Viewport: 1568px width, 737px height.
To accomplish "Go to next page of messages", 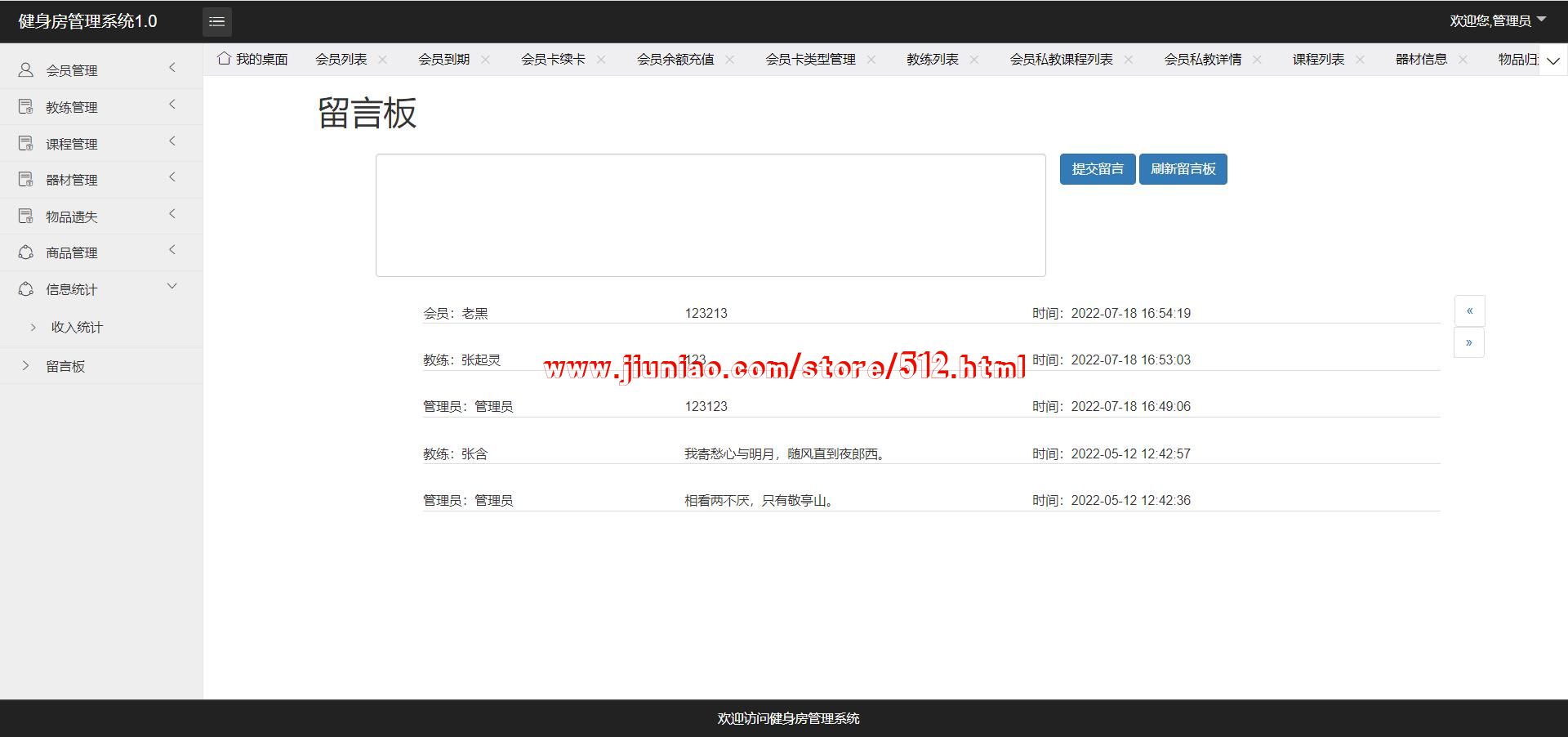I will click(x=1468, y=343).
